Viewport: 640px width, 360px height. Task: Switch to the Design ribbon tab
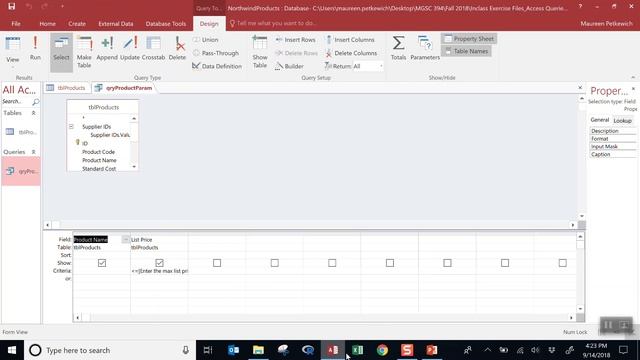pos(209,24)
